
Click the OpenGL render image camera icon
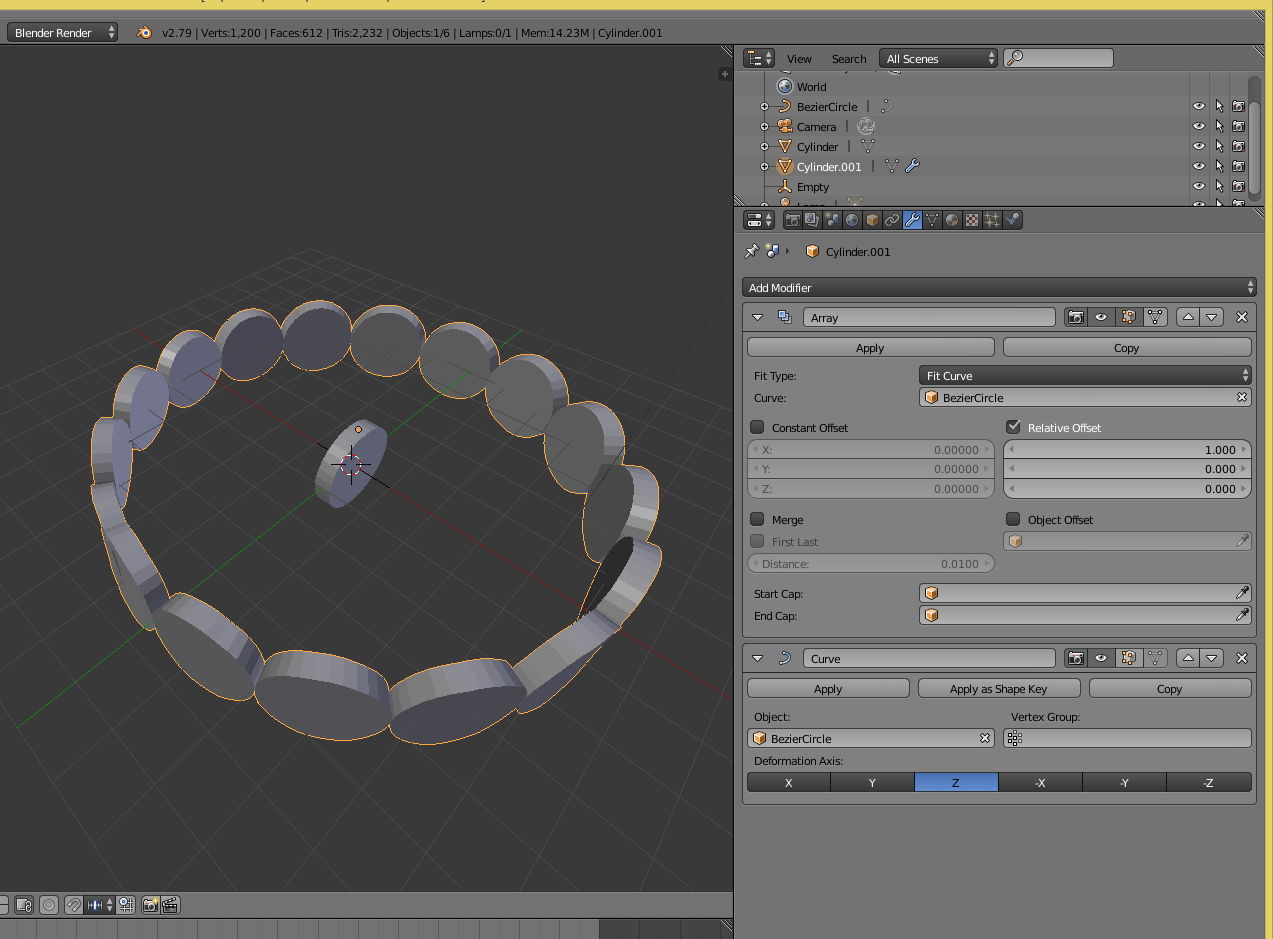pyautogui.click(x=151, y=905)
